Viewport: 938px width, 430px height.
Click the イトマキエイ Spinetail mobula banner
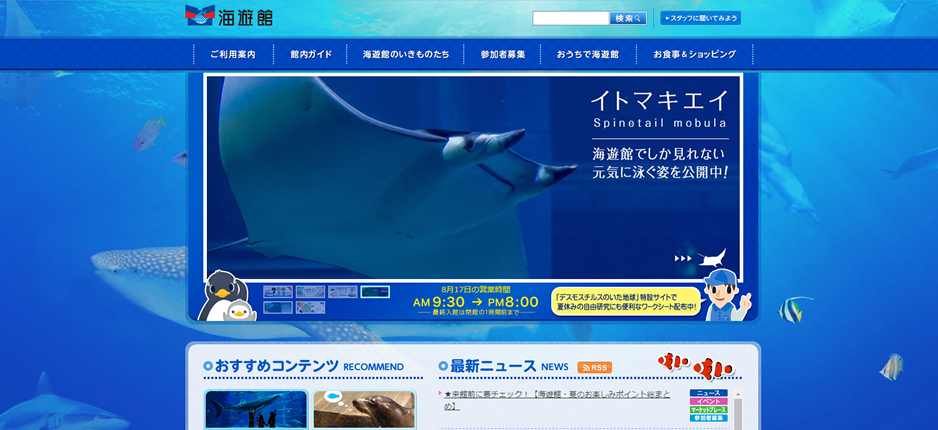pyautogui.click(x=473, y=177)
